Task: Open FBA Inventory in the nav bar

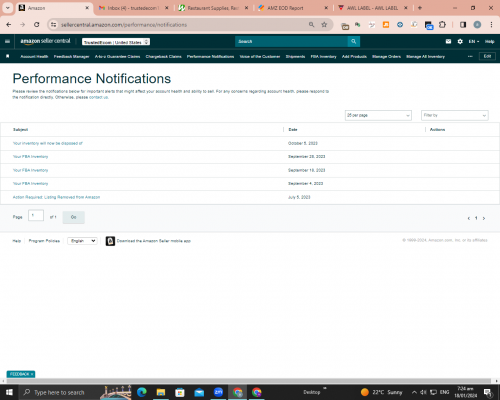Action: (x=323, y=57)
